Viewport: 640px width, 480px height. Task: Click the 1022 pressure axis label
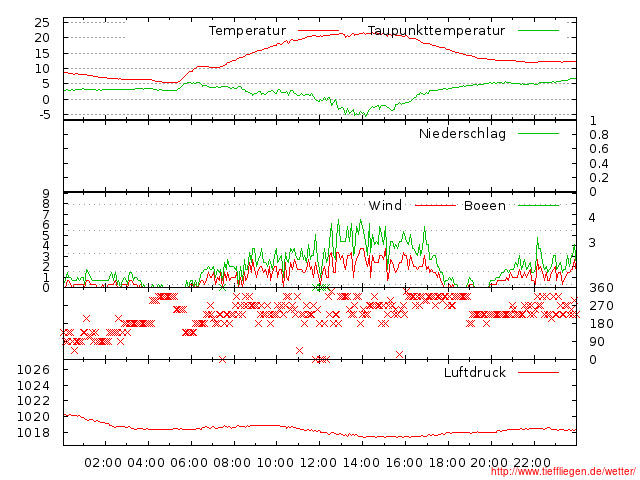(x=33, y=401)
